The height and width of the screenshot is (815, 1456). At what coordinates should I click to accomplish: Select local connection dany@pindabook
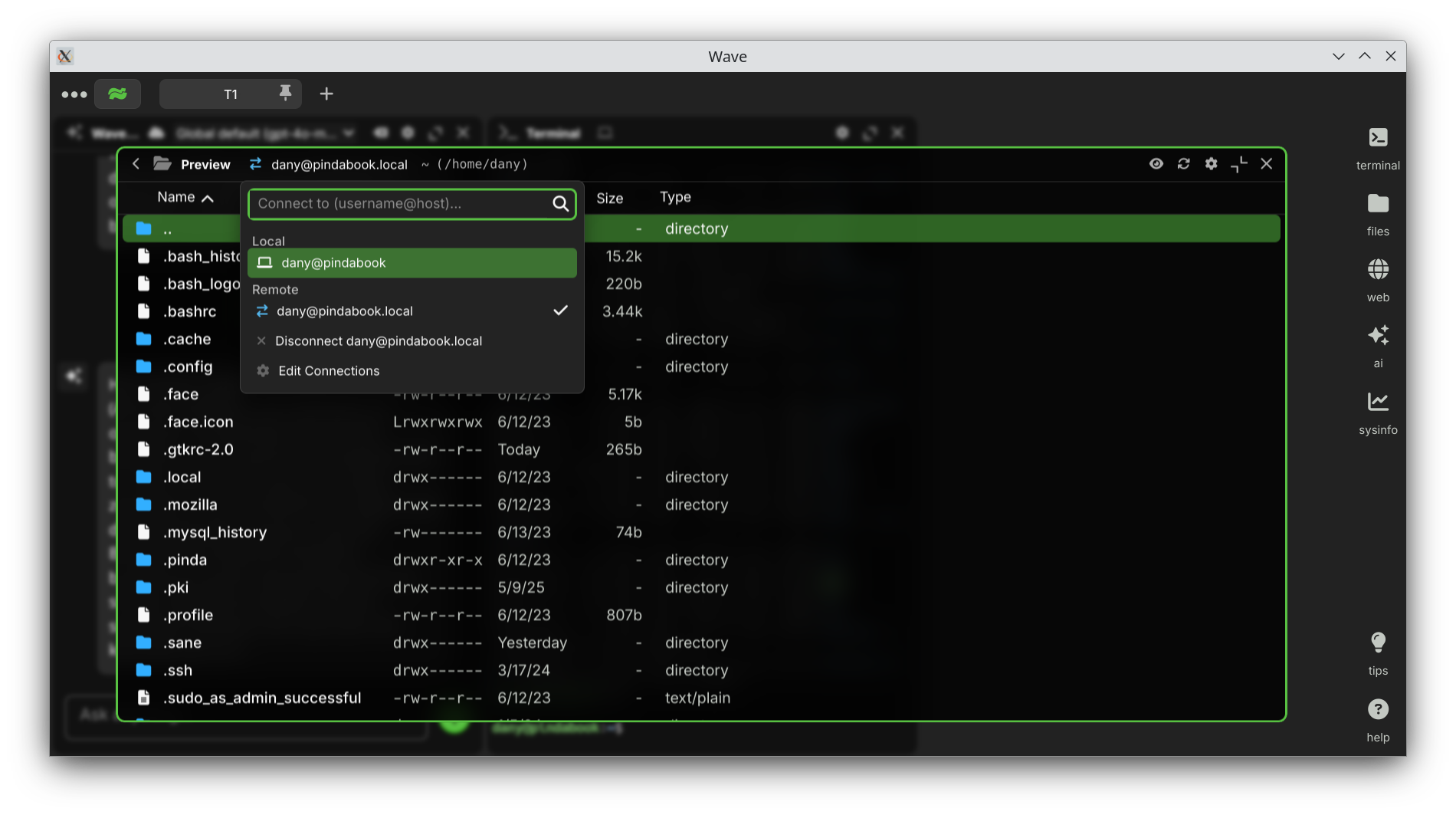coord(412,263)
